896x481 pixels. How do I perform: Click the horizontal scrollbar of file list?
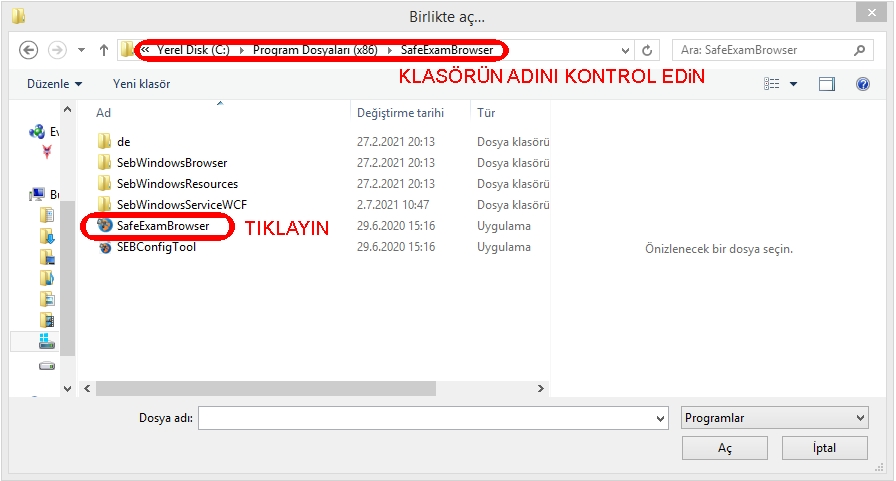click(x=250, y=388)
